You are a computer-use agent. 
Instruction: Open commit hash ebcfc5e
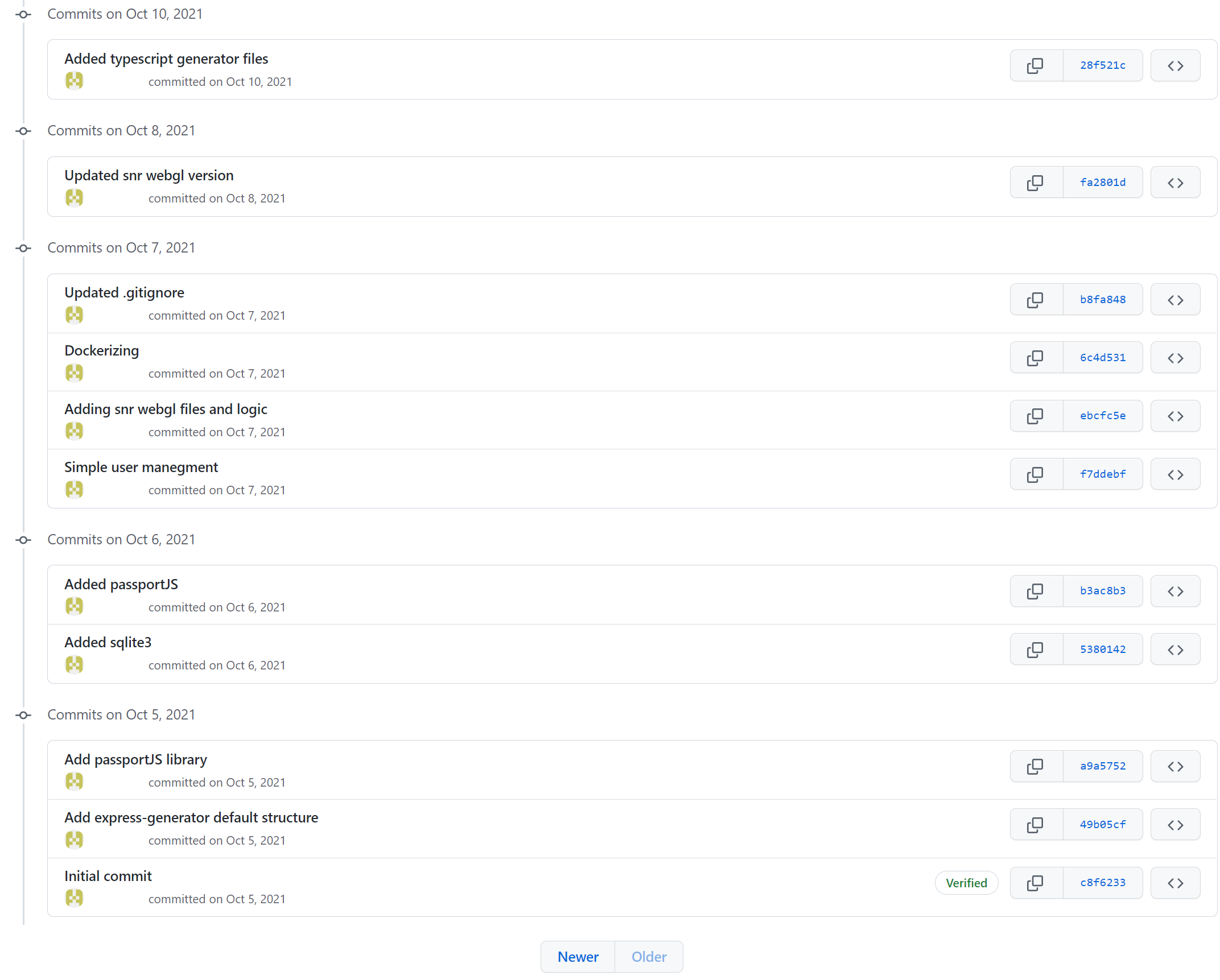pyautogui.click(x=1102, y=416)
